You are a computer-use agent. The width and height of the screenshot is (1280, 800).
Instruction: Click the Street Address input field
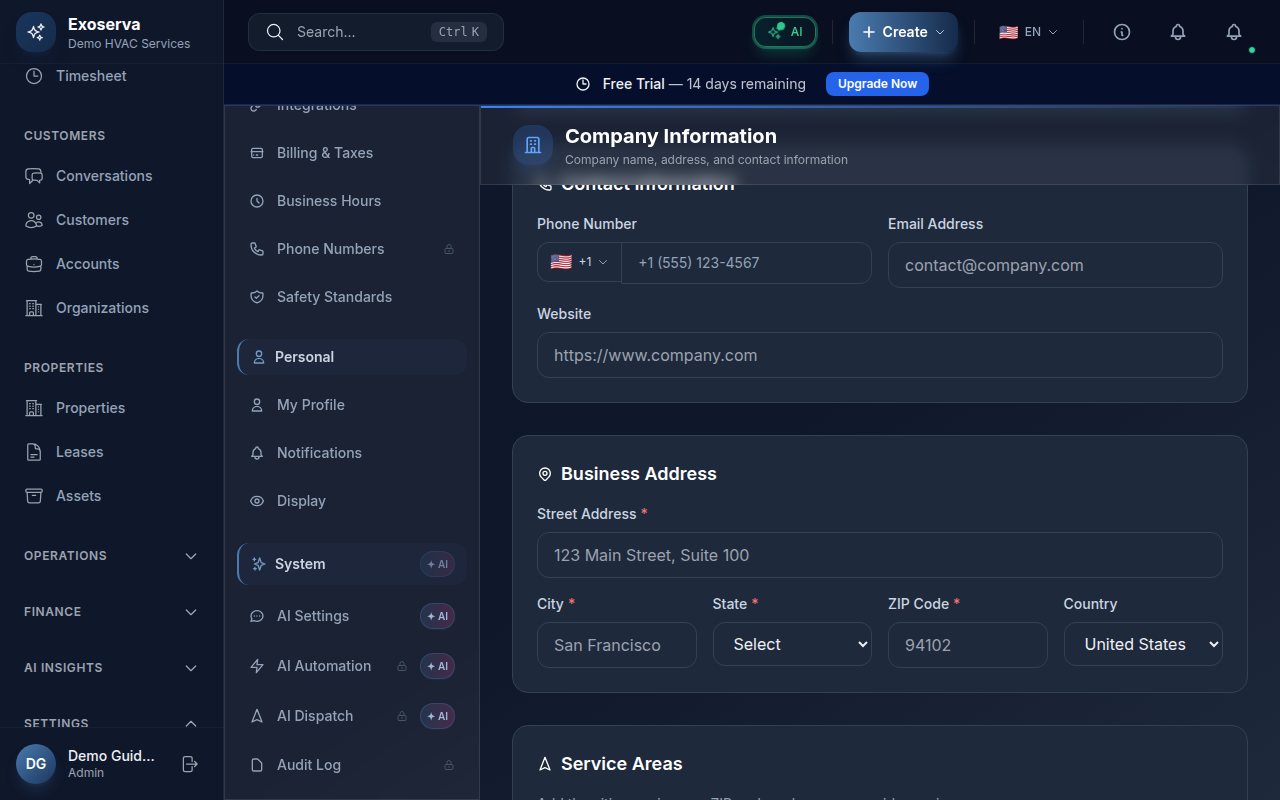(x=880, y=555)
